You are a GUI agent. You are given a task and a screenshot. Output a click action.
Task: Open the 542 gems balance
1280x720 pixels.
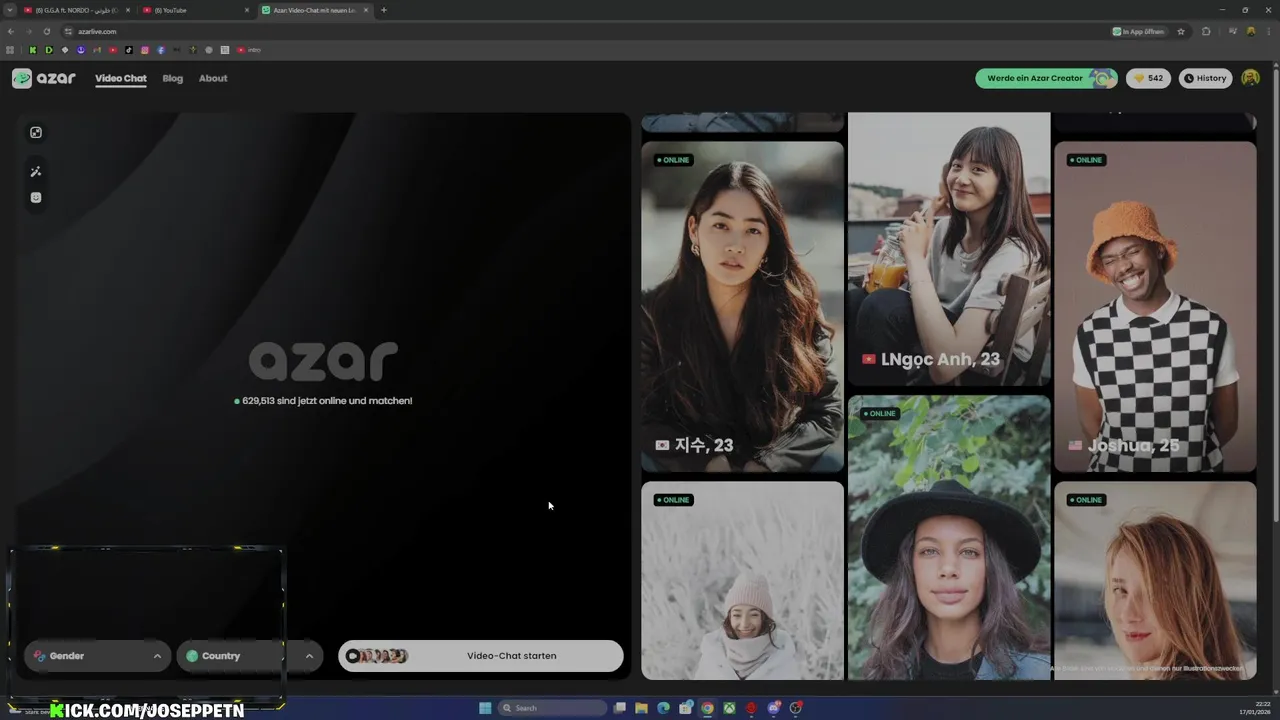[1148, 78]
